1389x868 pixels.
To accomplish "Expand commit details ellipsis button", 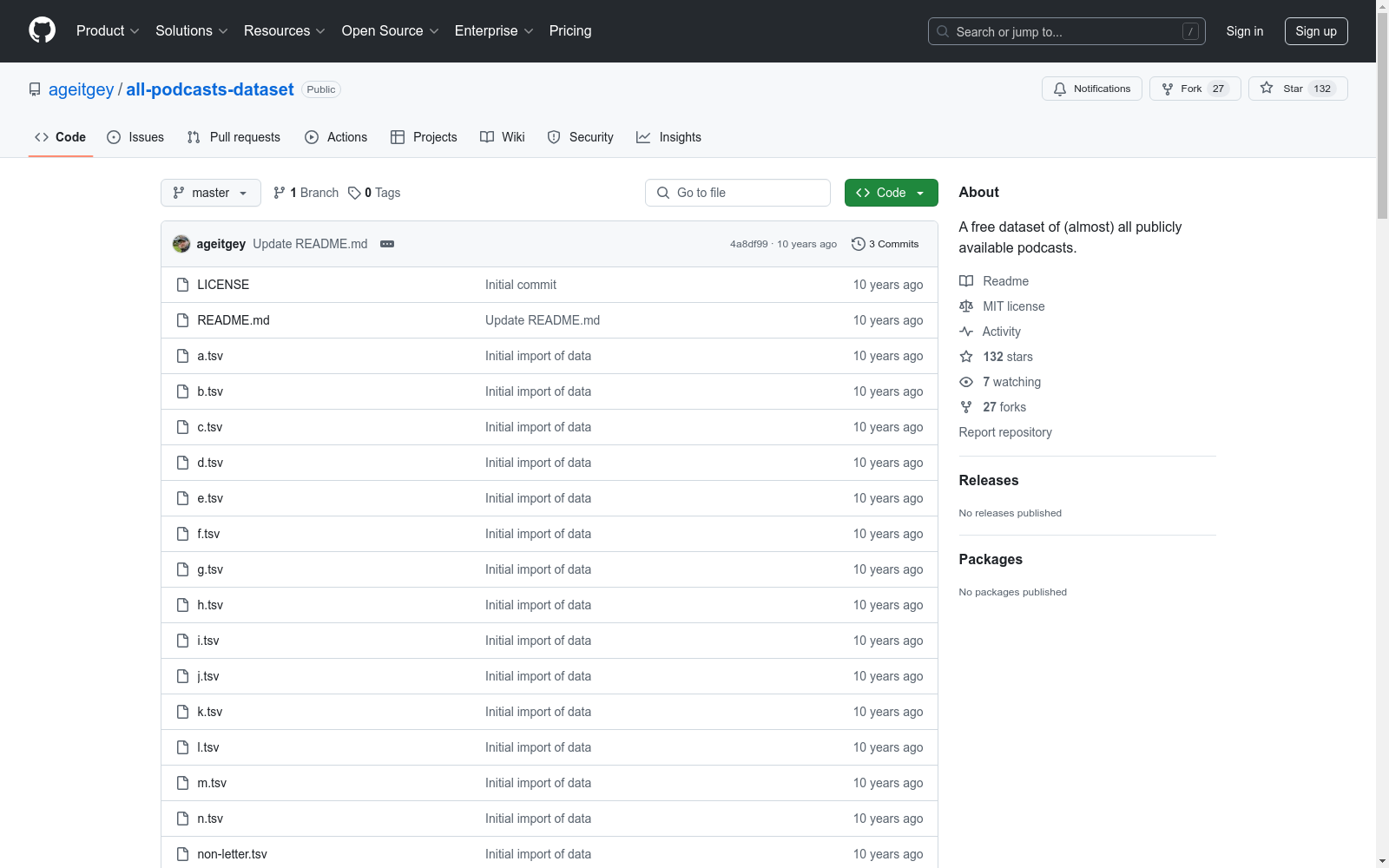I will coord(387,244).
